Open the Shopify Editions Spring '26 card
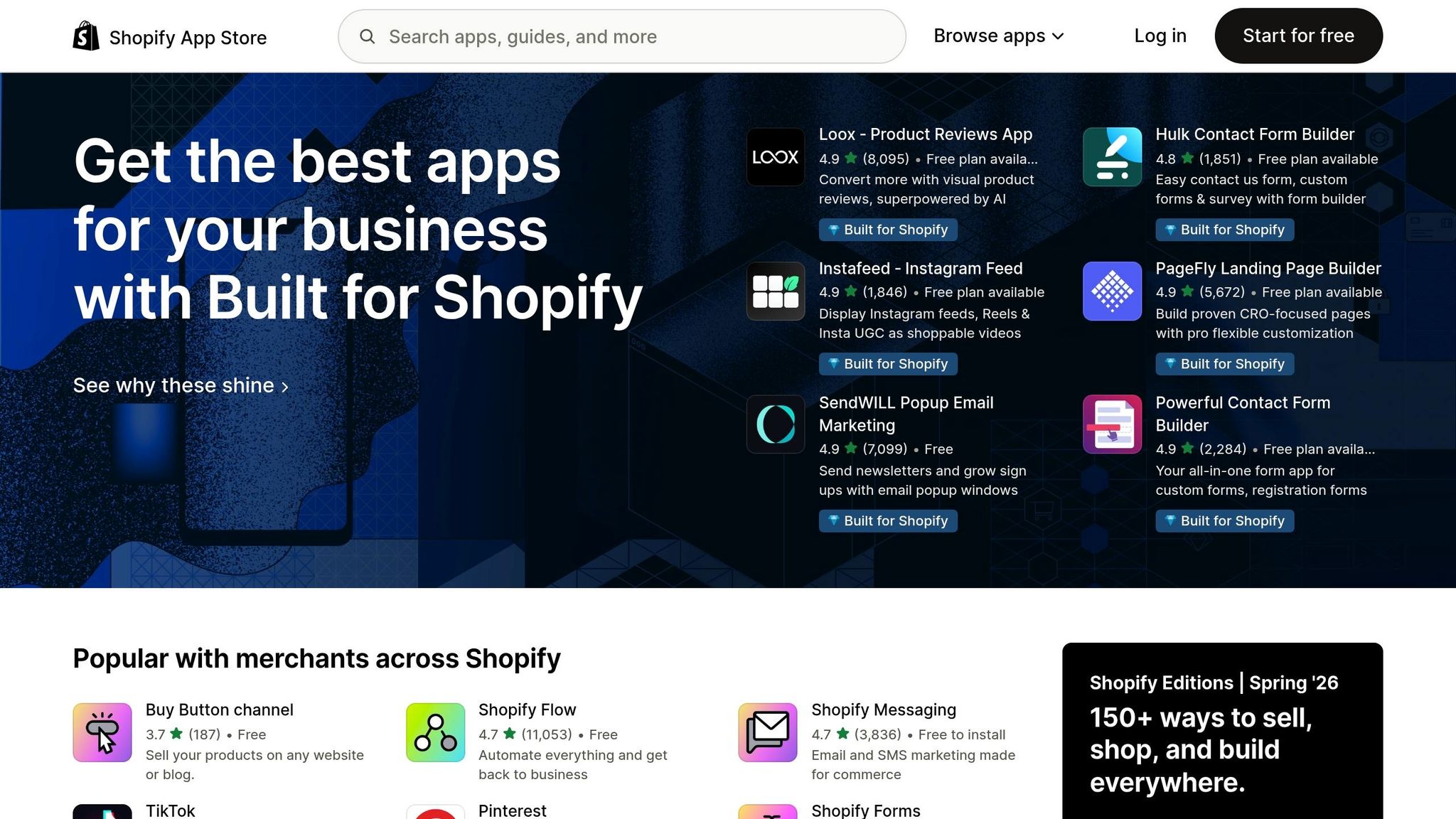The width and height of the screenshot is (1456, 819). 1223,731
